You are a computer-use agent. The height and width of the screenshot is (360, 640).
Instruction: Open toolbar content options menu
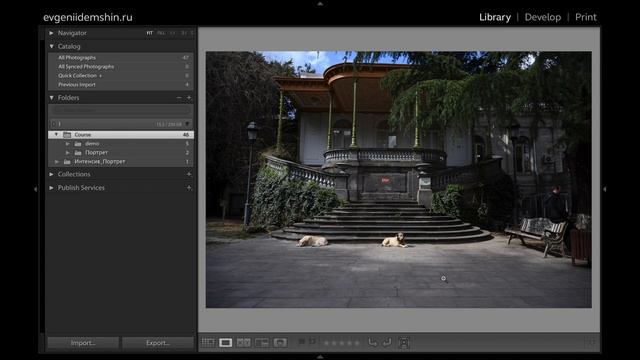pos(592,342)
